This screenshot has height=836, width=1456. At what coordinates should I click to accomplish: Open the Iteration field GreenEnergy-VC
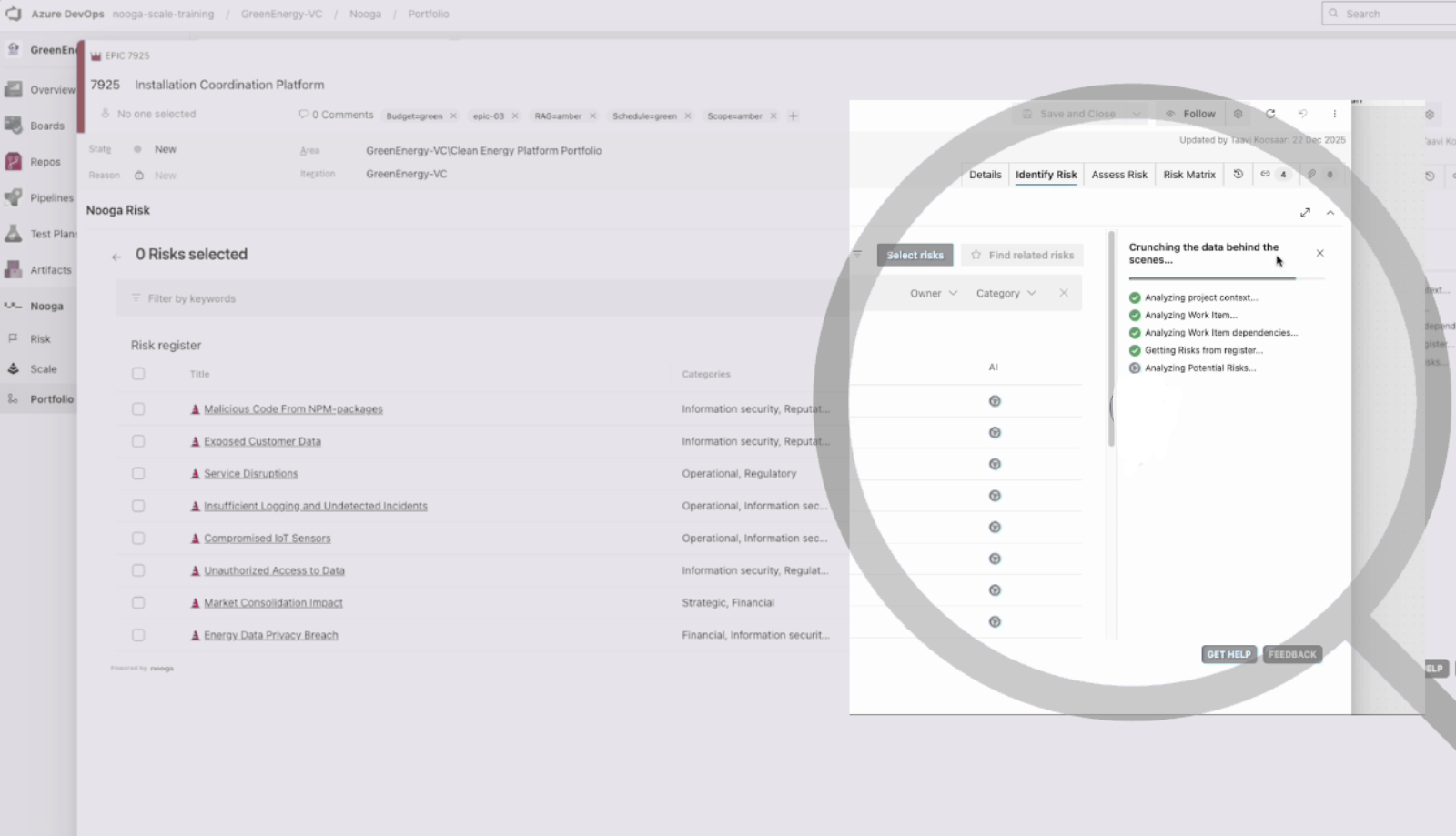[x=406, y=174]
